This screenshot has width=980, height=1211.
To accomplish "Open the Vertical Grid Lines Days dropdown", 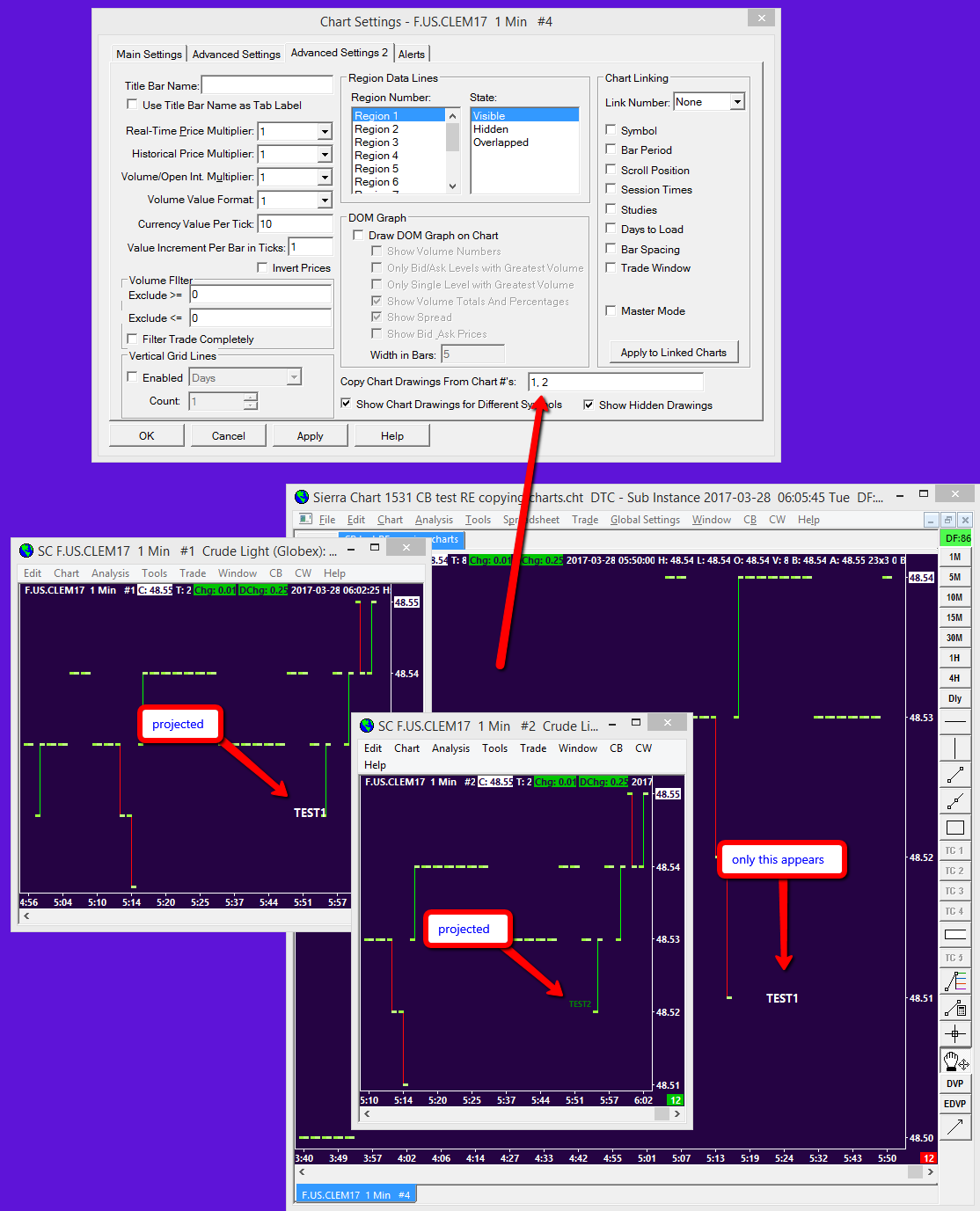I will coord(294,377).
